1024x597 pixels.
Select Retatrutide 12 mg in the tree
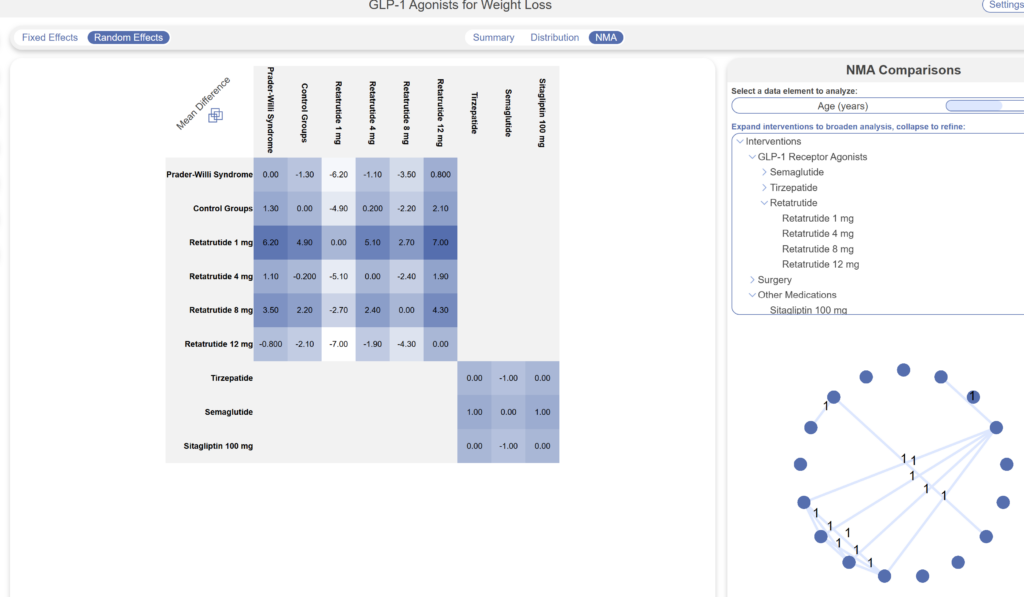(820, 264)
